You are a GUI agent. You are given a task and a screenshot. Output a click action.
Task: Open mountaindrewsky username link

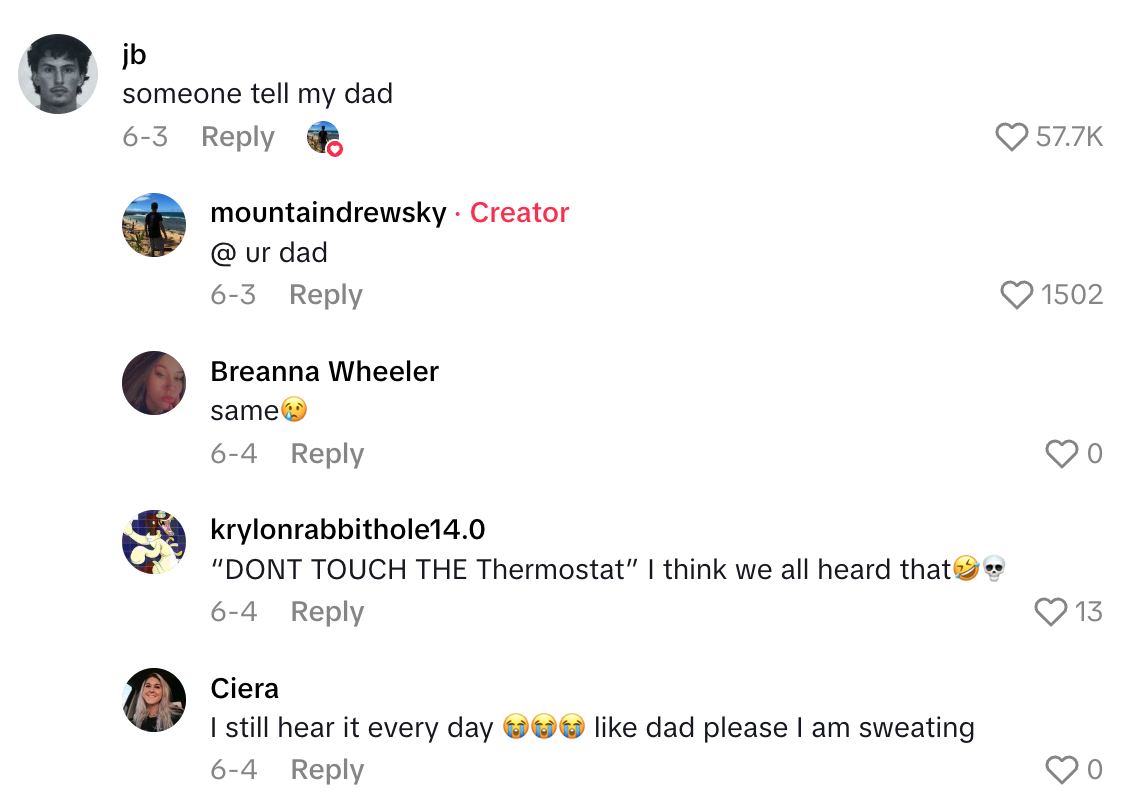pyautogui.click(x=328, y=213)
